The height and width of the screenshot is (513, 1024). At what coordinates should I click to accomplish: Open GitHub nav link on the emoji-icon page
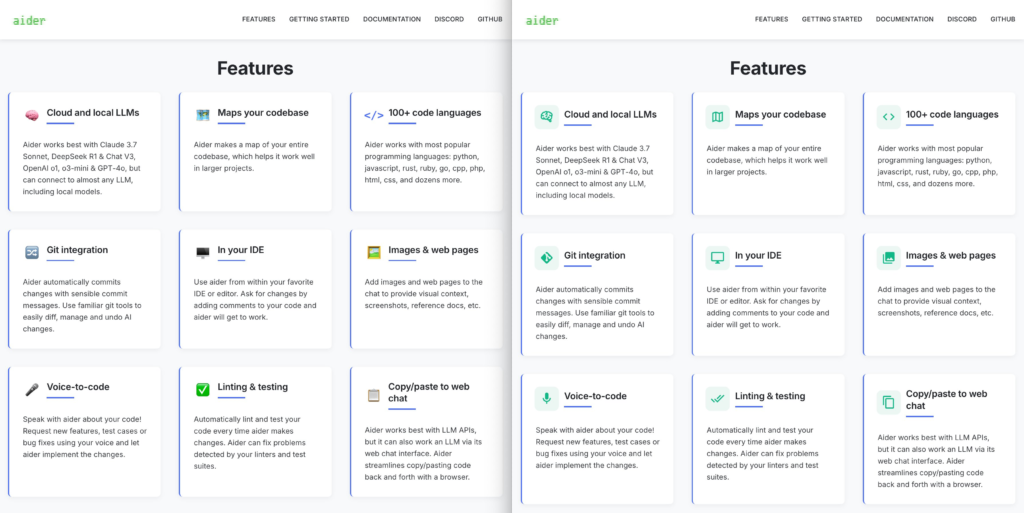click(490, 20)
